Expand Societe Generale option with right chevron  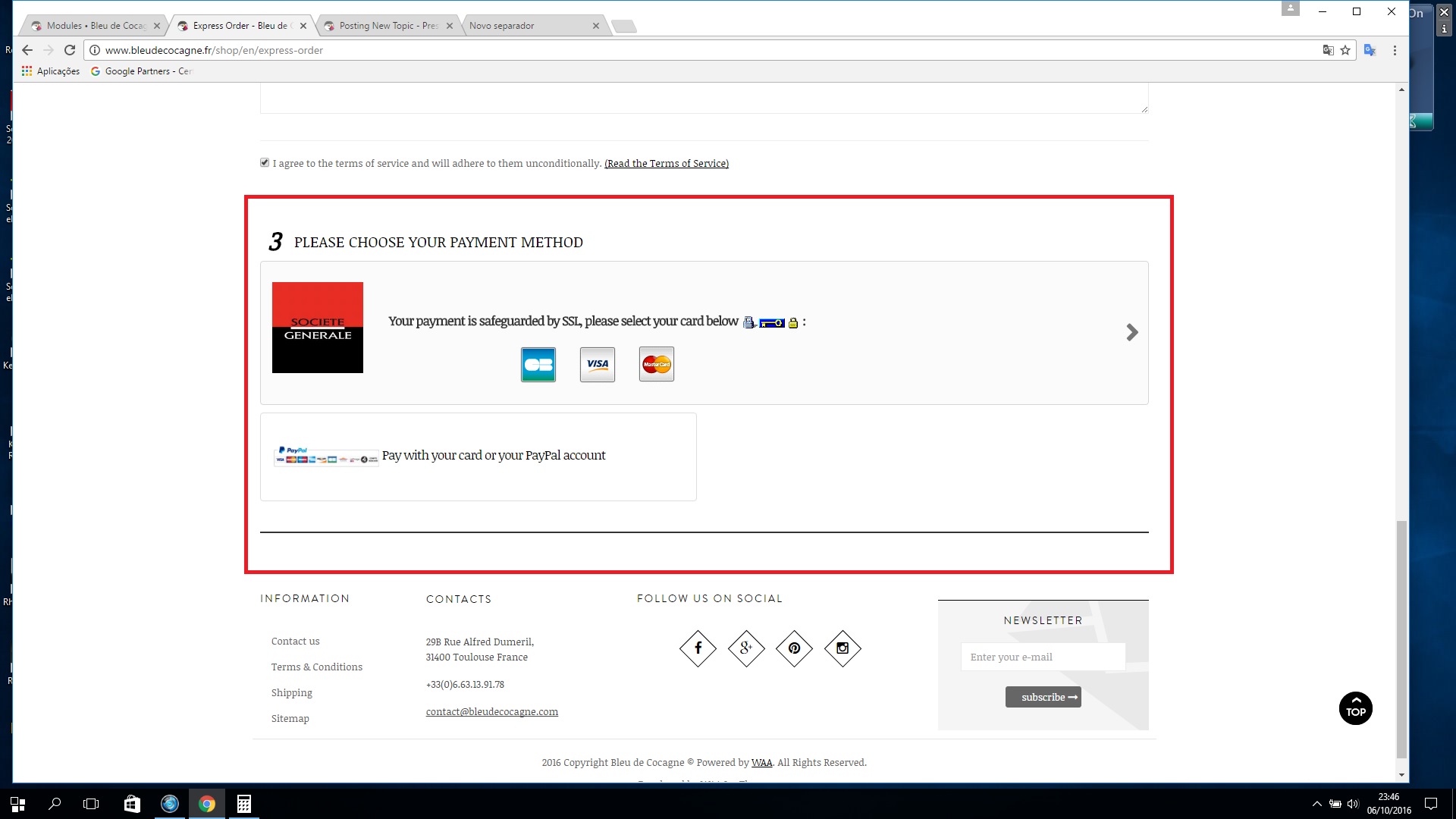(x=1131, y=332)
